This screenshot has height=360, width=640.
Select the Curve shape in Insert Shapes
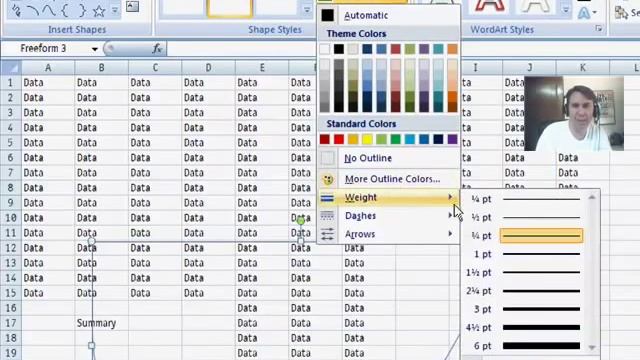[49, 11]
